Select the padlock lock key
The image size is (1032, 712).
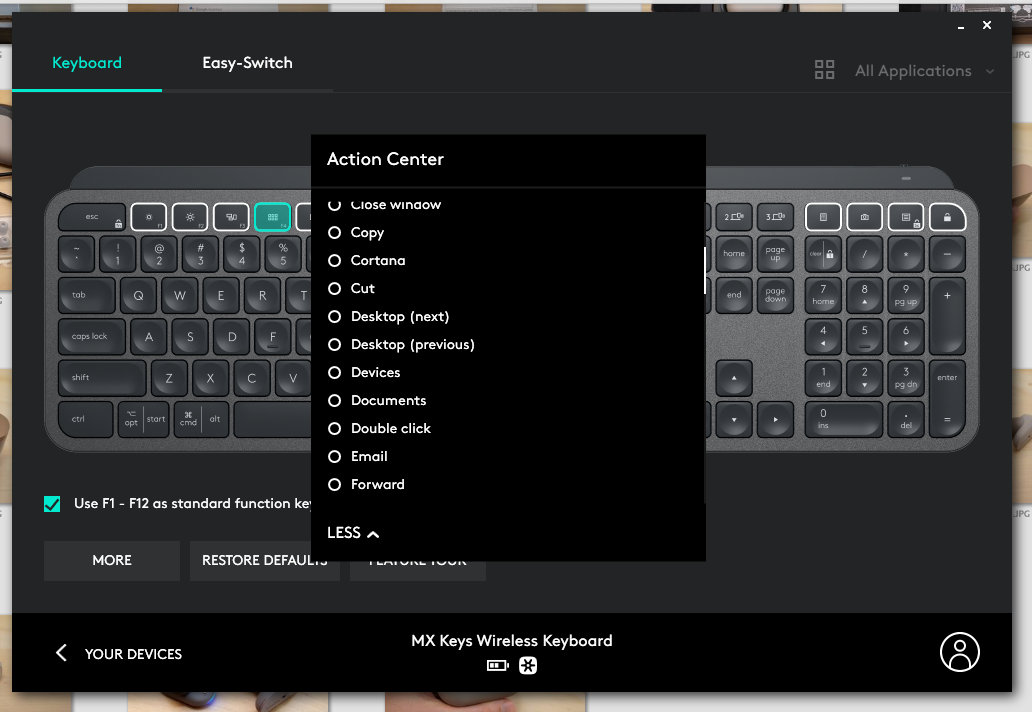(x=947, y=216)
